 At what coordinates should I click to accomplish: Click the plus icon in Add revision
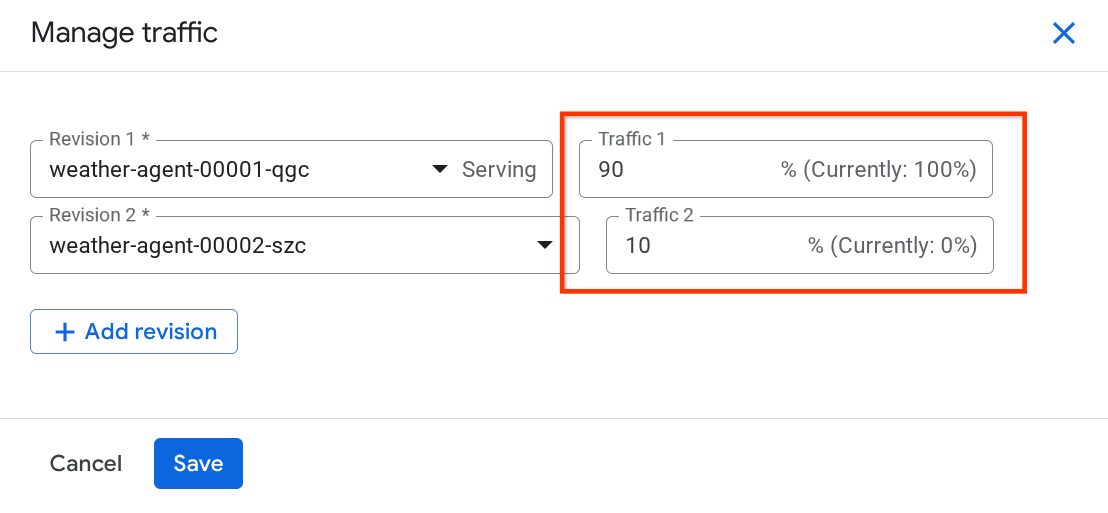[65, 333]
